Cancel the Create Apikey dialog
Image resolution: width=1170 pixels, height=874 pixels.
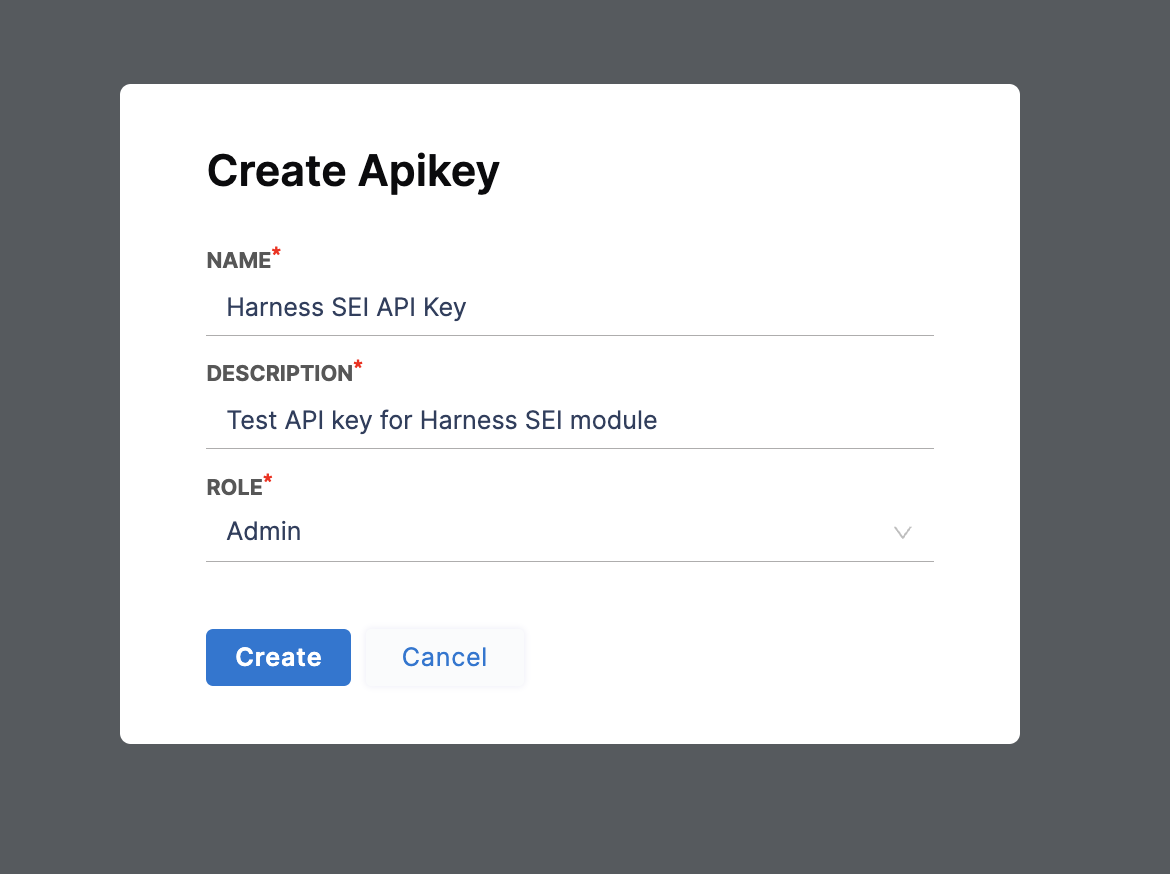(x=444, y=657)
